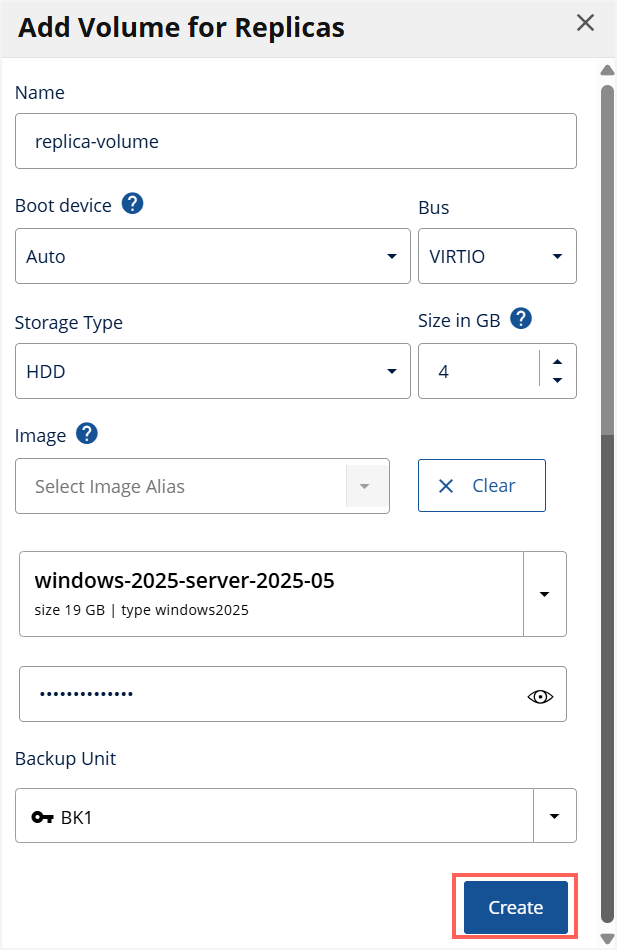Increase volume size using the stepper up arrow
The width and height of the screenshot is (617, 950).
[558, 361]
